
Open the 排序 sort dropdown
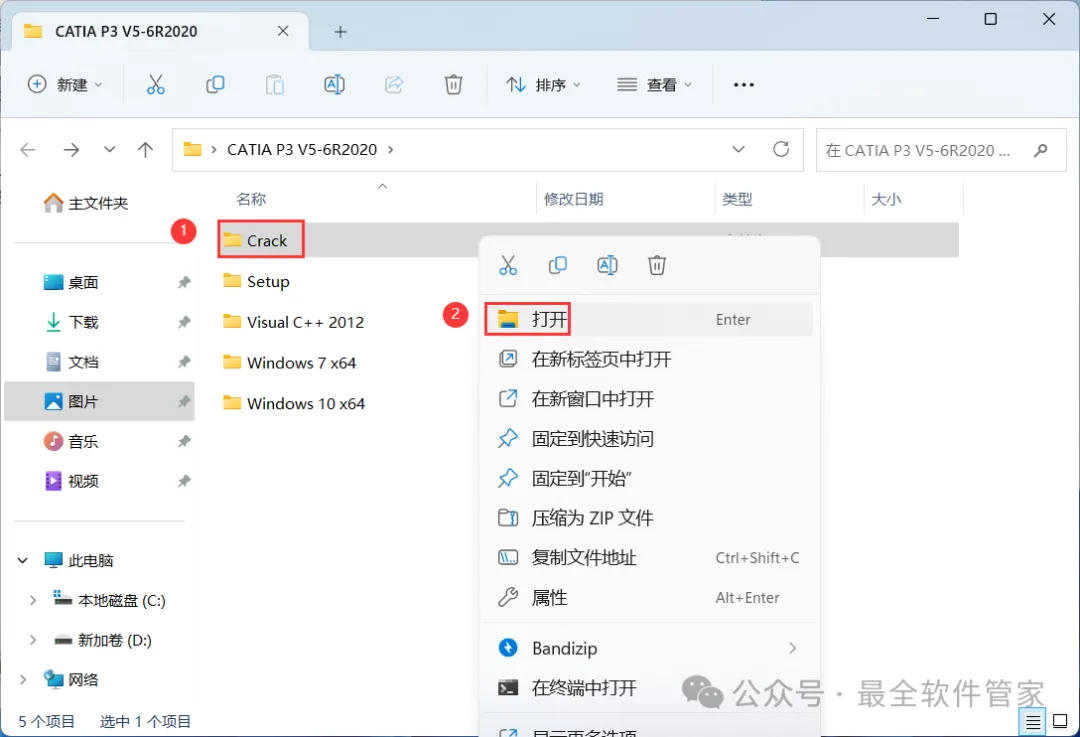click(543, 85)
